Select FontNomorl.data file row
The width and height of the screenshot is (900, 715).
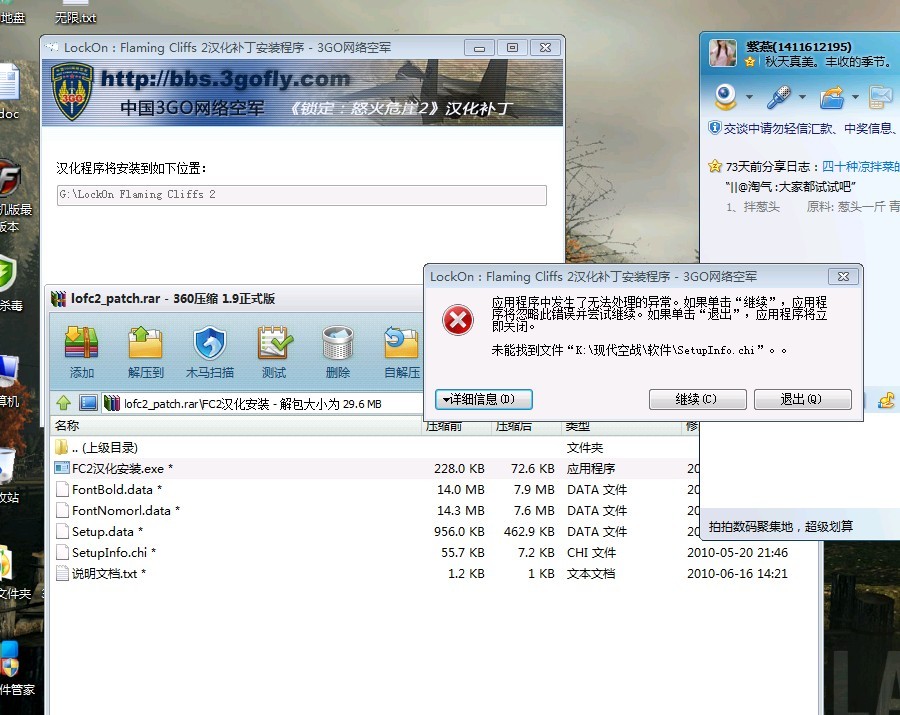pyautogui.click(x=373, y=510)
